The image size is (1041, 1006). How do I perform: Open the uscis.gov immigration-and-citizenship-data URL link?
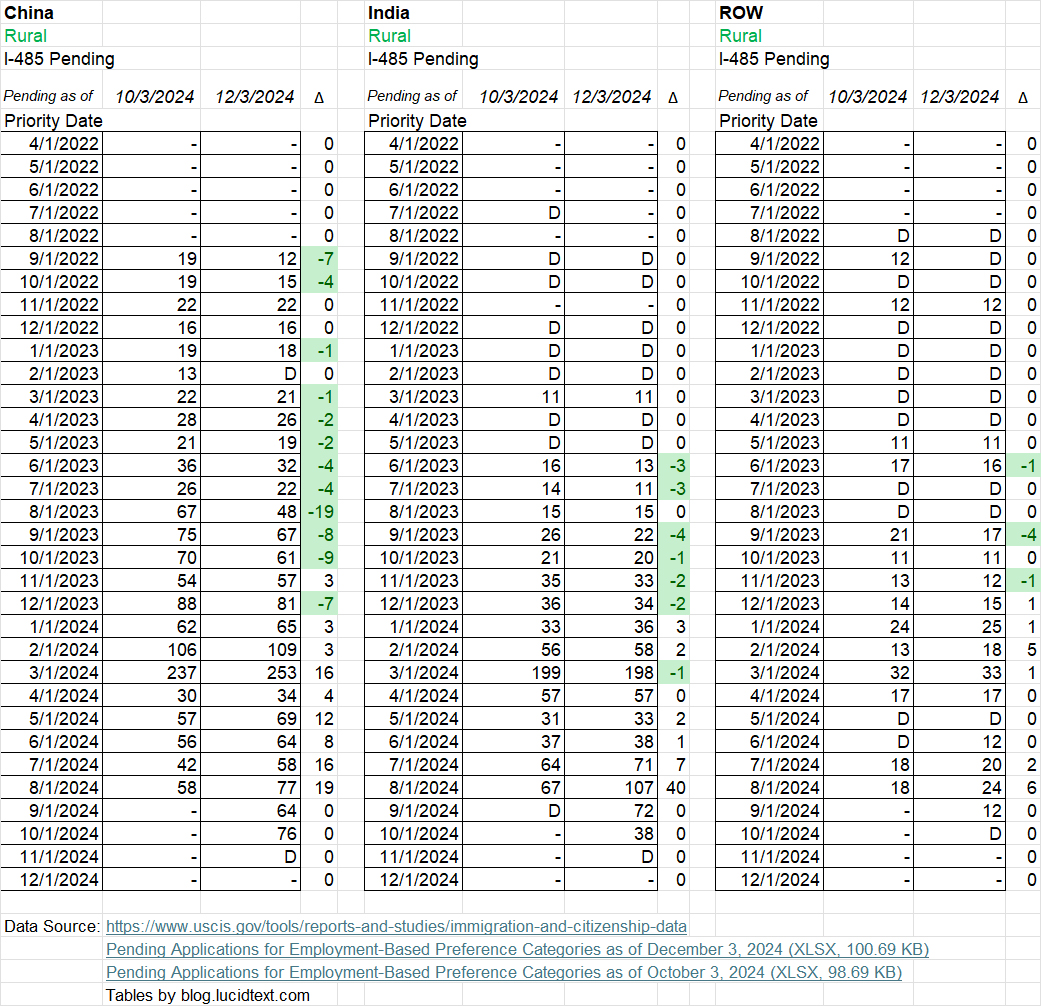(x=396, y=926)
